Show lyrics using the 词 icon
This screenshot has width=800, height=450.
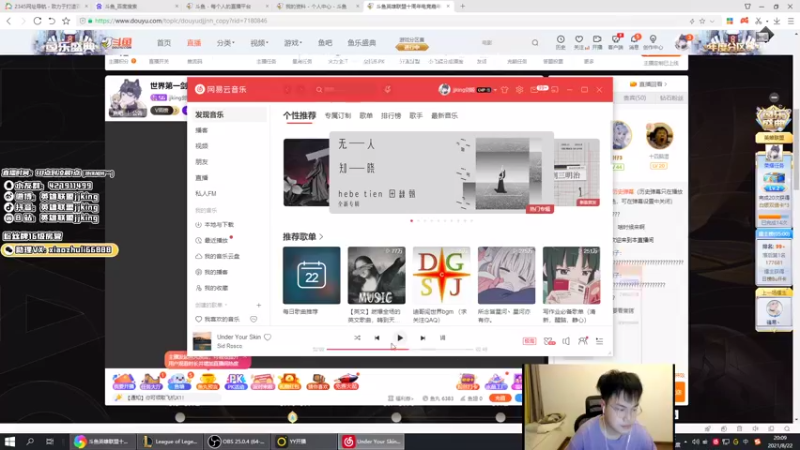click(x=442, y=338)
